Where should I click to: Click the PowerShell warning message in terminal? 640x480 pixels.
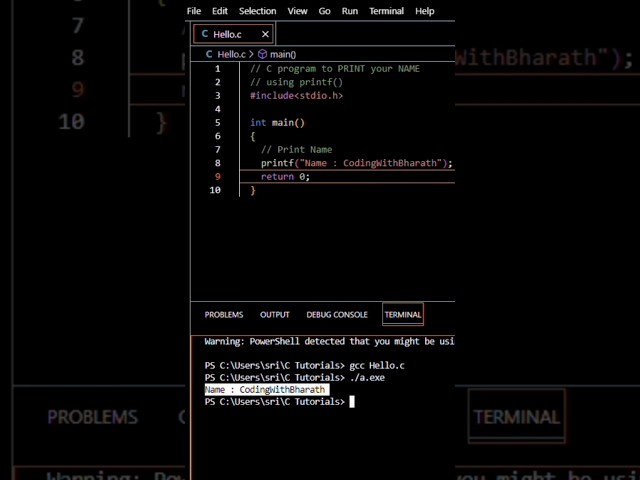[329, 341]
